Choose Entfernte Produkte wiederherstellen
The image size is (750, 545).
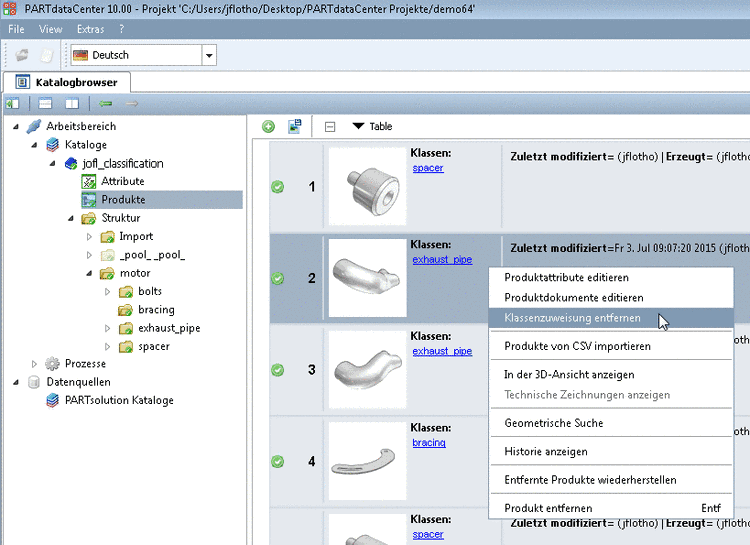[x=611, y=480]
